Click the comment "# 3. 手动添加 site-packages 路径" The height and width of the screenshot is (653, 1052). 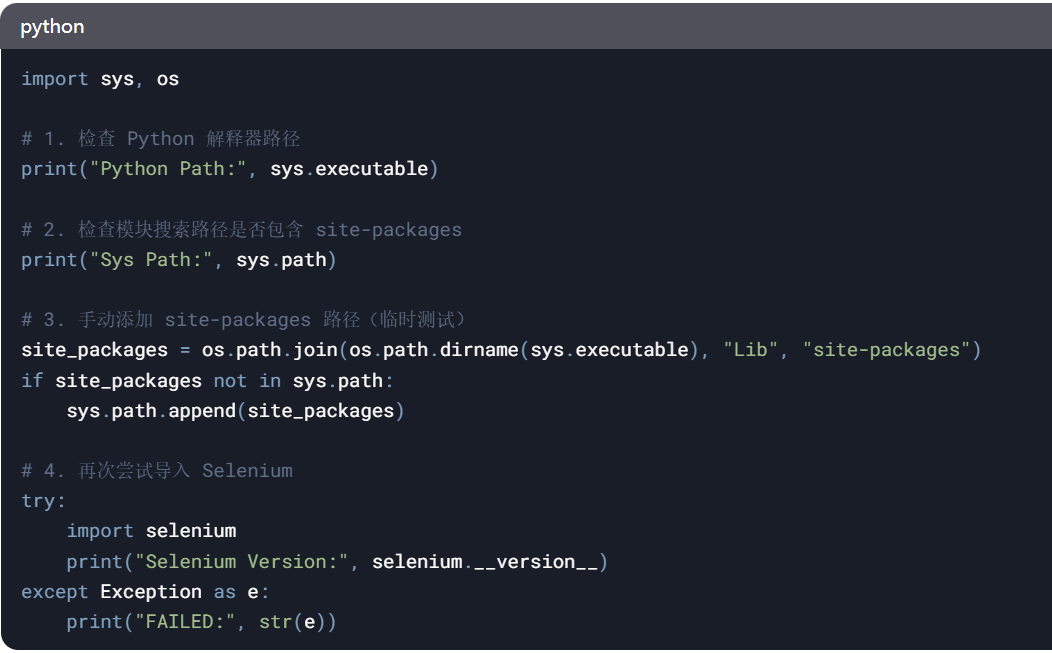pyautogui.click(x=243, y=320)
